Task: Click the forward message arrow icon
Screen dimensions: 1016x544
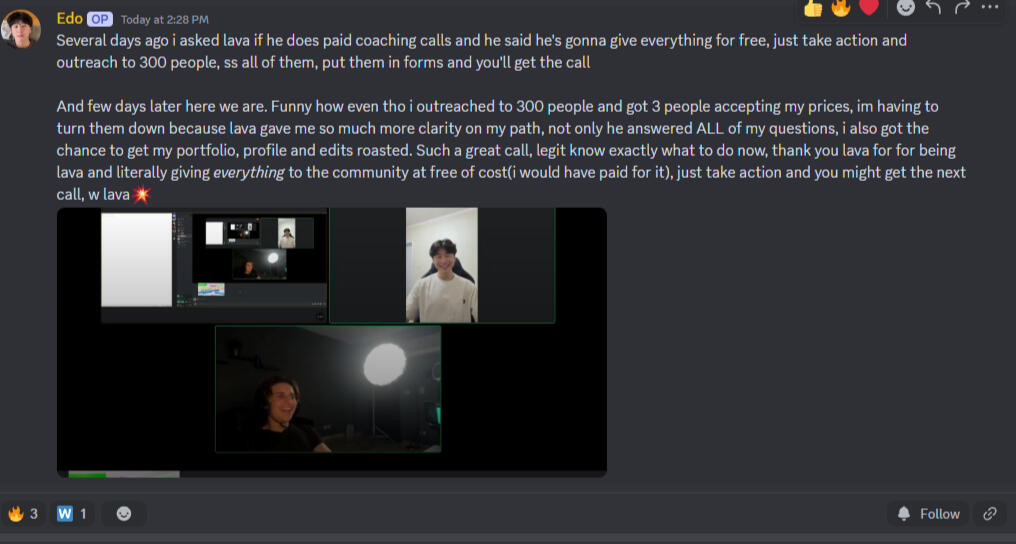Action: pyautogui.click(x=962, y=7)
